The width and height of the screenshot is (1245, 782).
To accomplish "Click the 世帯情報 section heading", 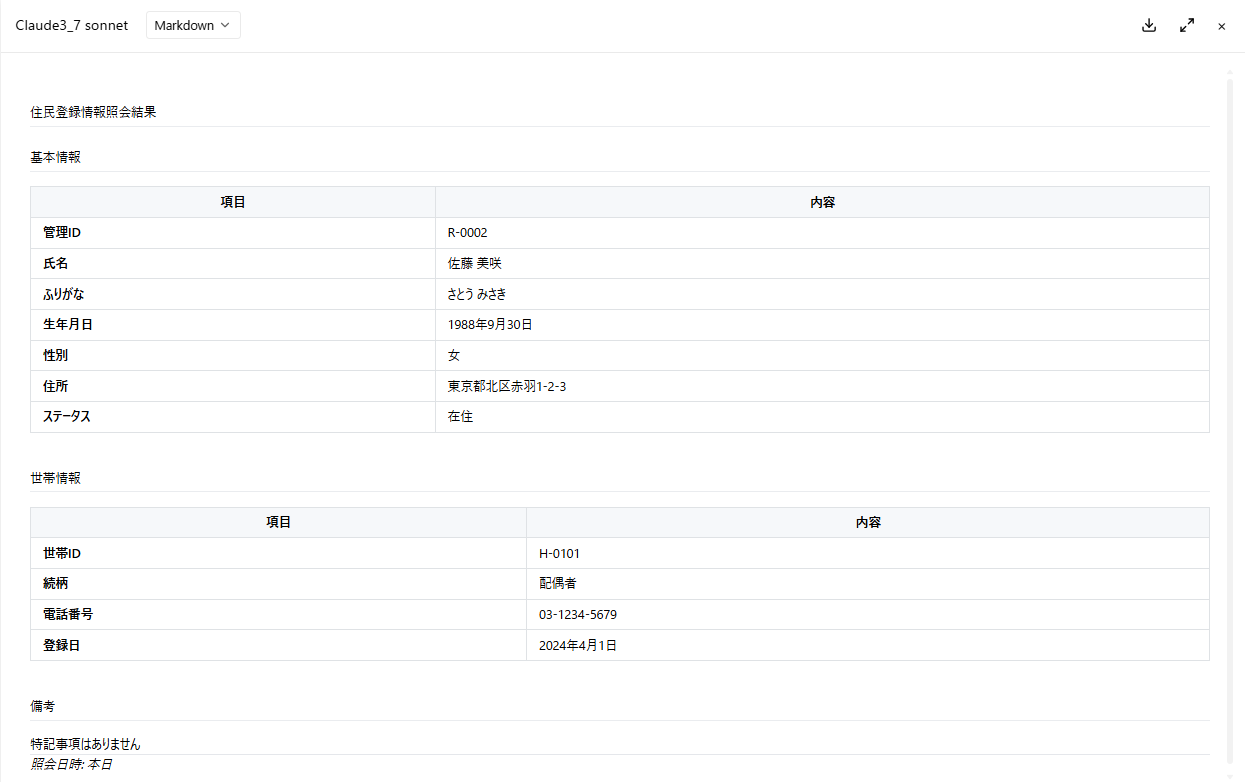I will coord(55,478).
